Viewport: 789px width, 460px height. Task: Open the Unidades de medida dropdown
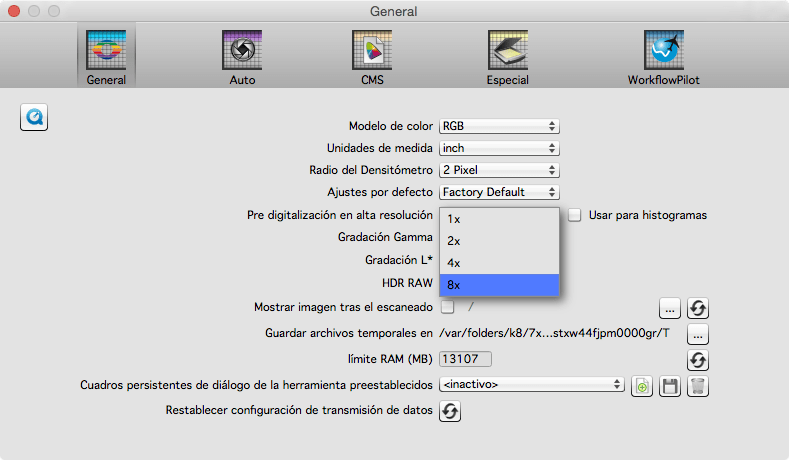click(499, 148)
